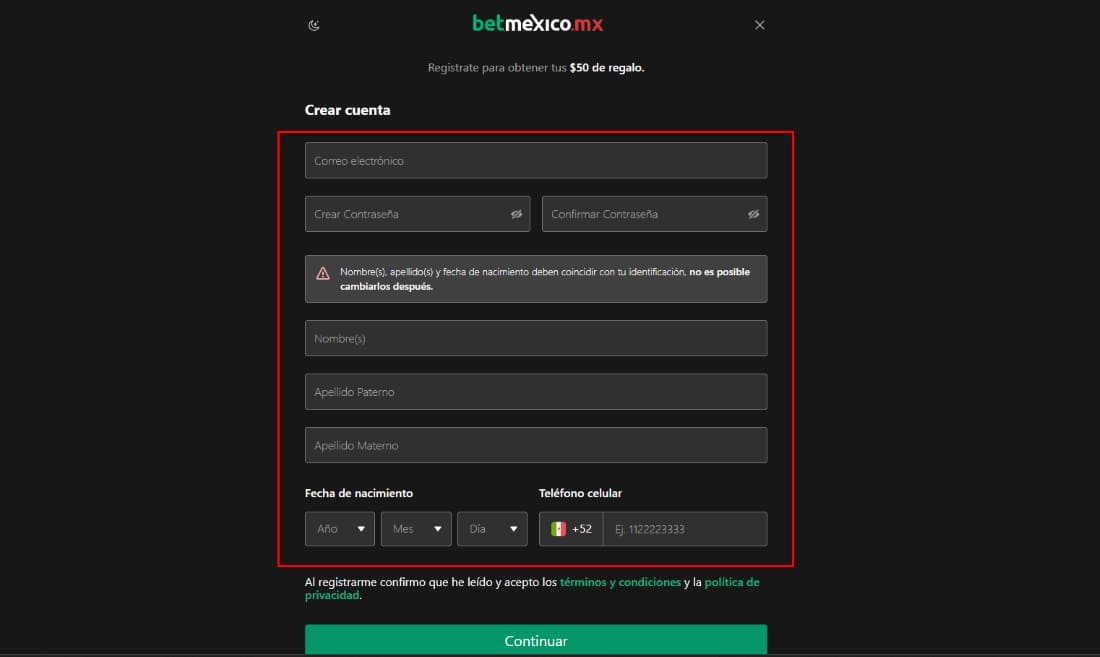
Task: Click the betmexico.mx logo
Action: pyautogui.click(x=537, y=24)
